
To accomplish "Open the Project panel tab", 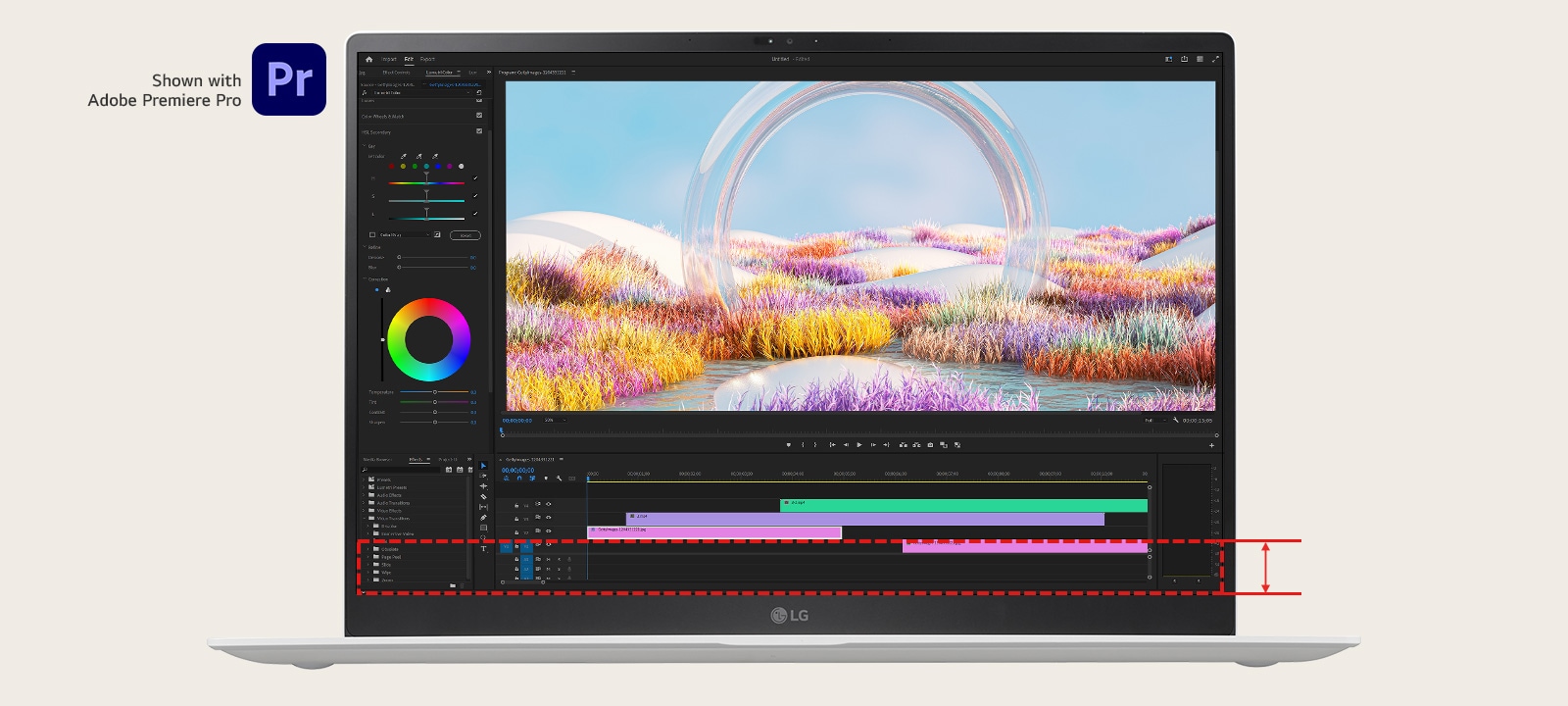I will tap(447, 459).
